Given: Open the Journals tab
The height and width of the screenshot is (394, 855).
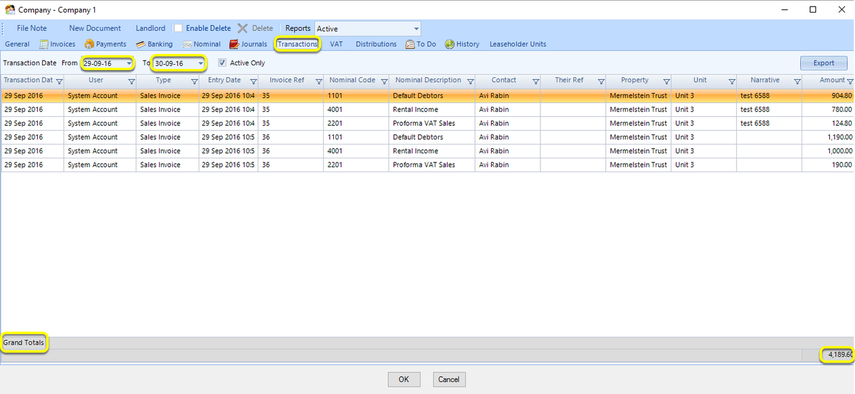Looking at the screenshot, I should (248, 44).
